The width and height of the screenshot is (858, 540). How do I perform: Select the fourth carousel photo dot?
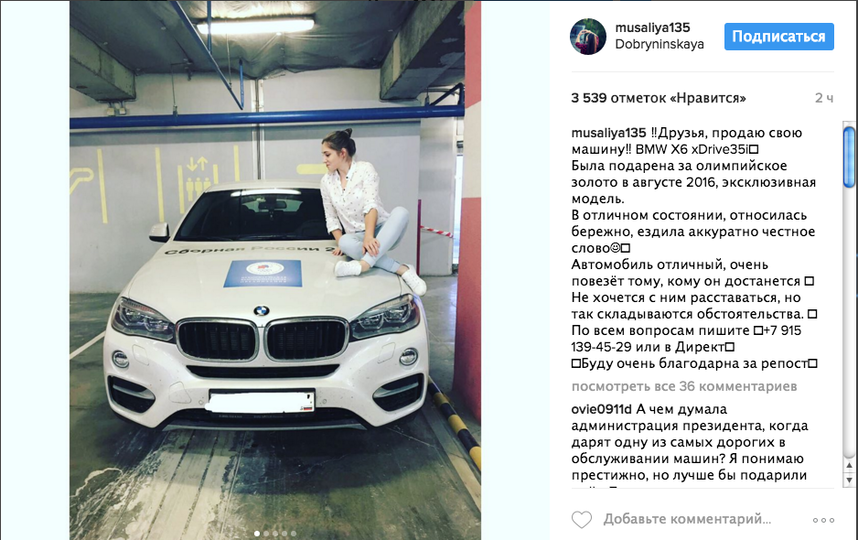[x=285, y=533]
